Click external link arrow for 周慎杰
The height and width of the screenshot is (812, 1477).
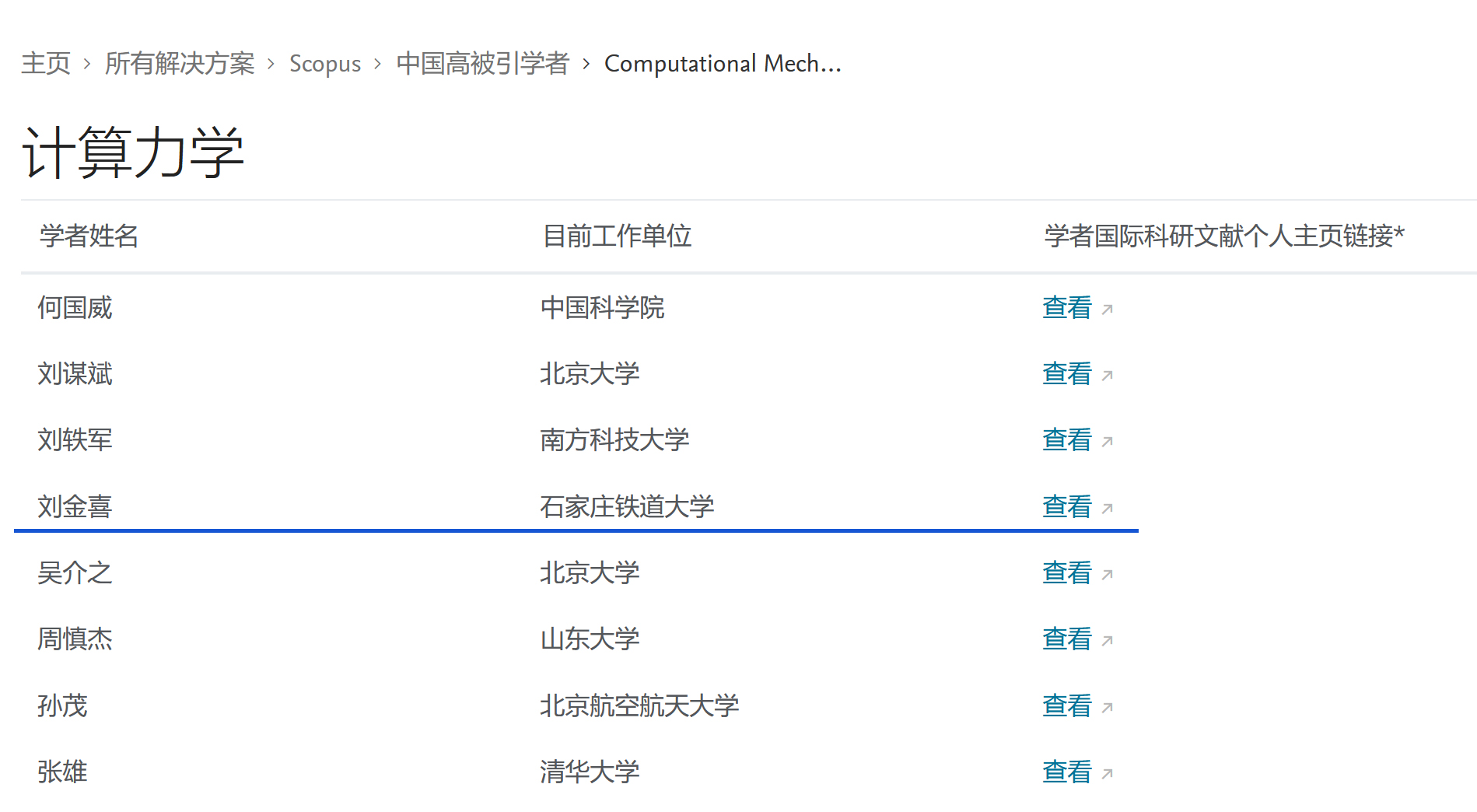[1108, 641]
